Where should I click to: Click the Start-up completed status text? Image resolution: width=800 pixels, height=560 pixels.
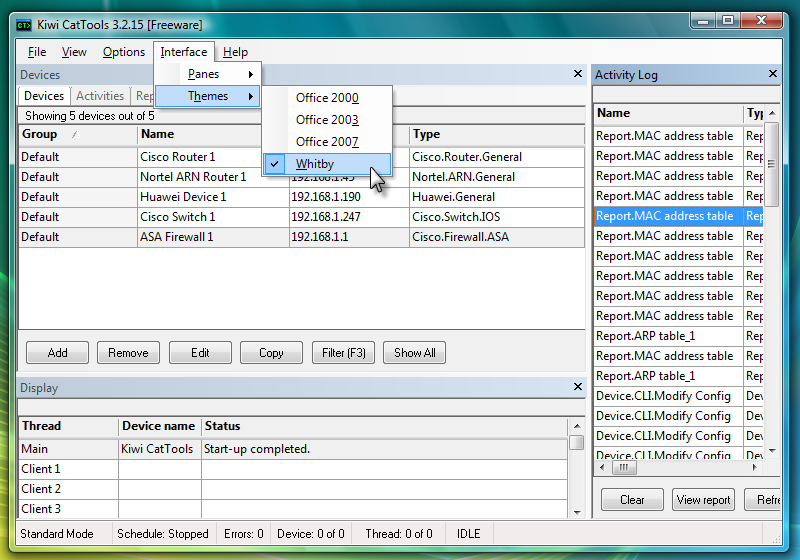pyautogui.click(x=257, y=449)
